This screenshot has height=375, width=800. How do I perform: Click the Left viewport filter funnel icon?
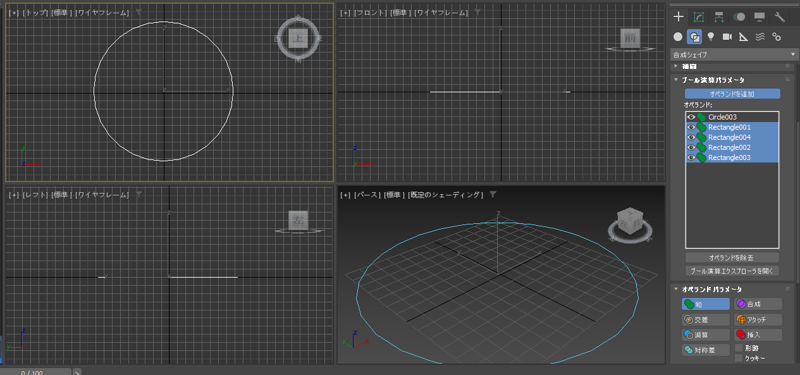139,194
